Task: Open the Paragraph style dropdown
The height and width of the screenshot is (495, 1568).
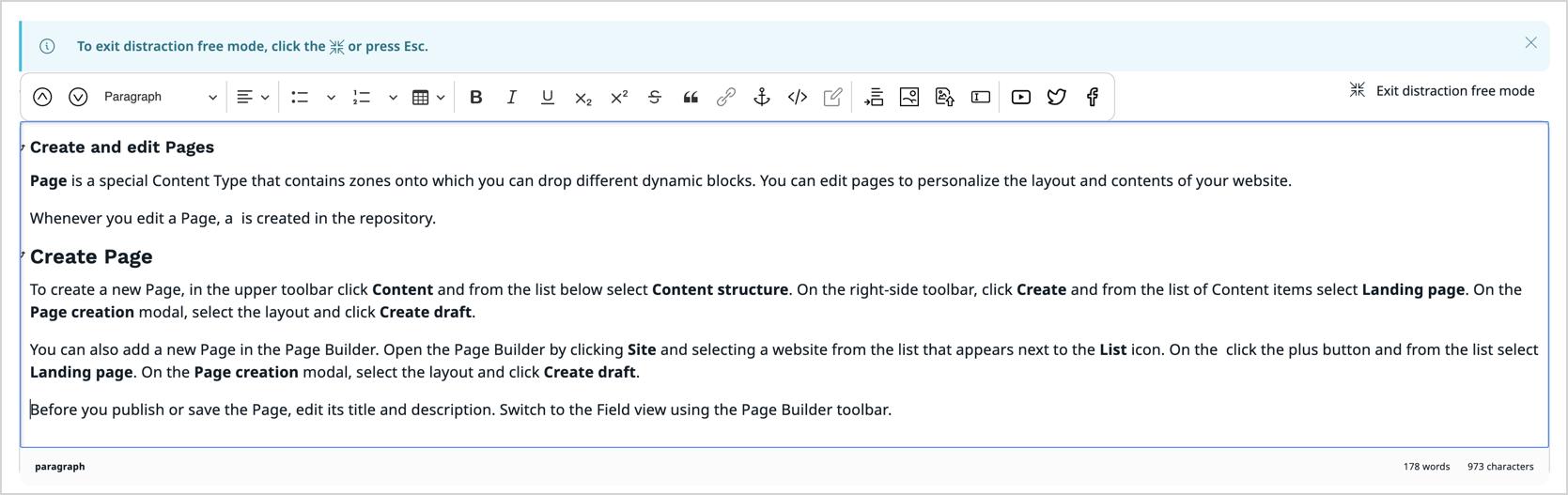Action: click(160, 97)
